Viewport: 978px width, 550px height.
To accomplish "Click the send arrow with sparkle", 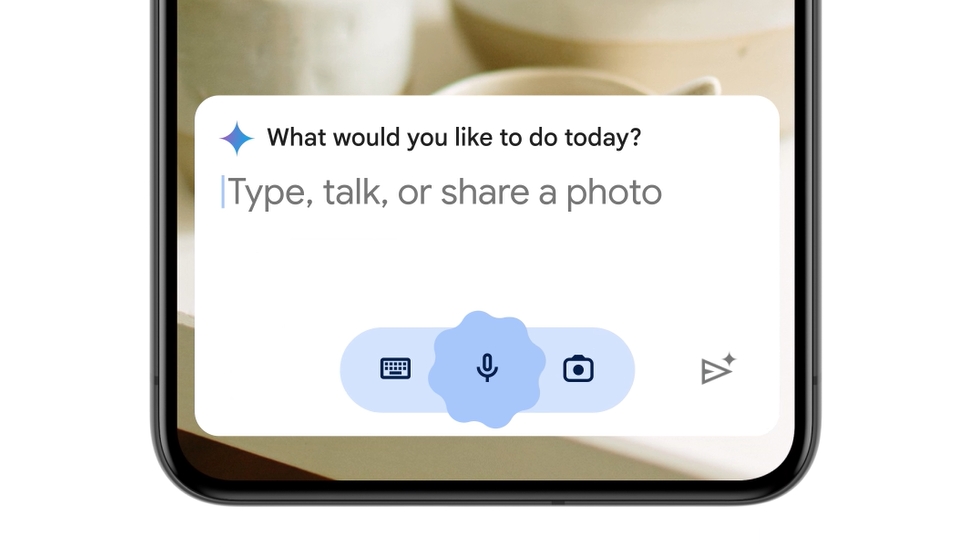I will 719,369.
